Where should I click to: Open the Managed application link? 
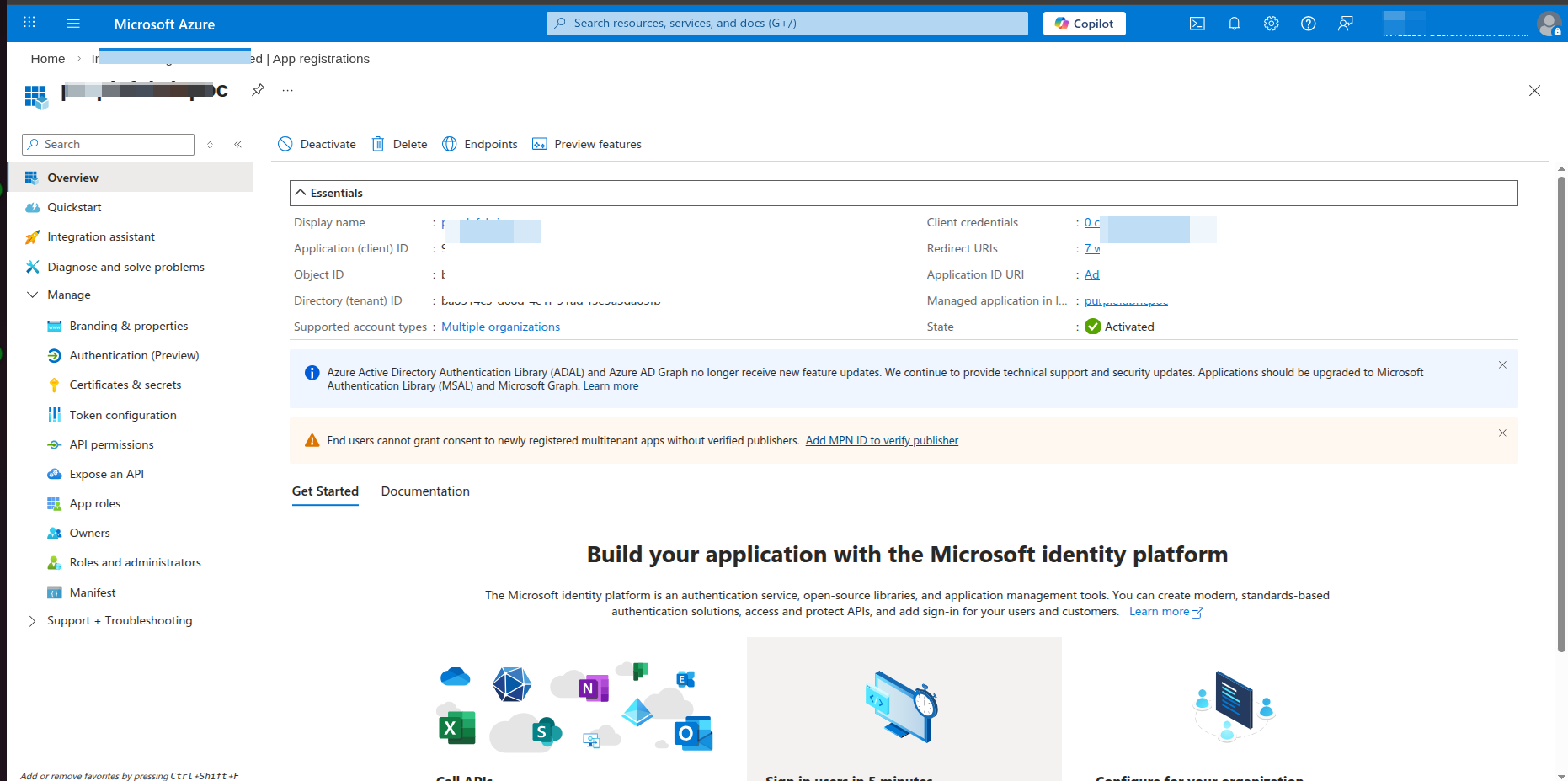pos(1126,300)
